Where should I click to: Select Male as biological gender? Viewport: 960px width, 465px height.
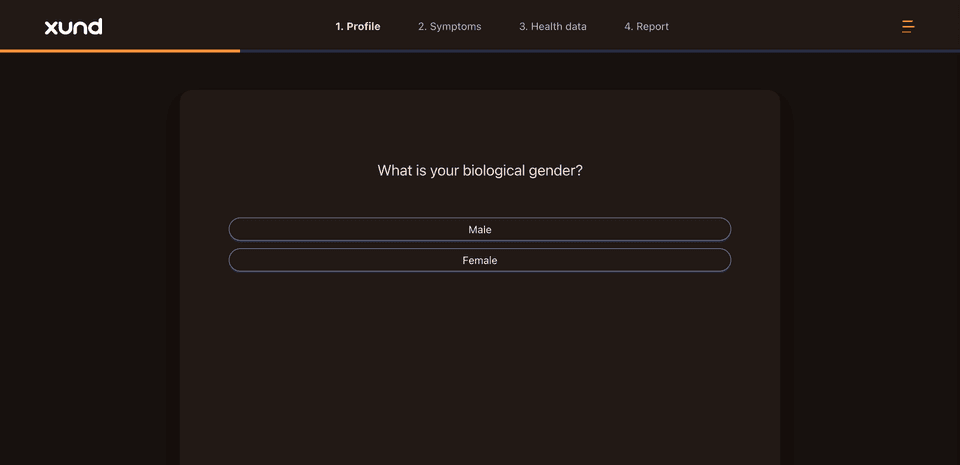[480, 229]
